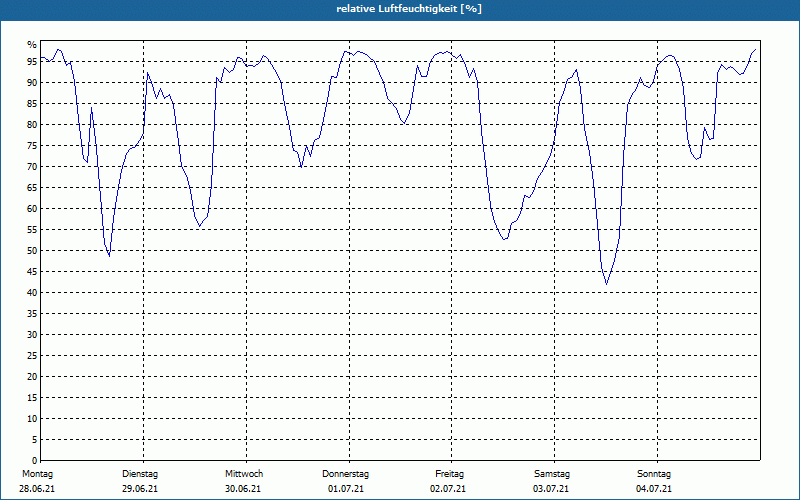The width and height of the screenshot is (800, 500).
Task: Click the y-axis value 30
Action: click(x=32, y=335)
